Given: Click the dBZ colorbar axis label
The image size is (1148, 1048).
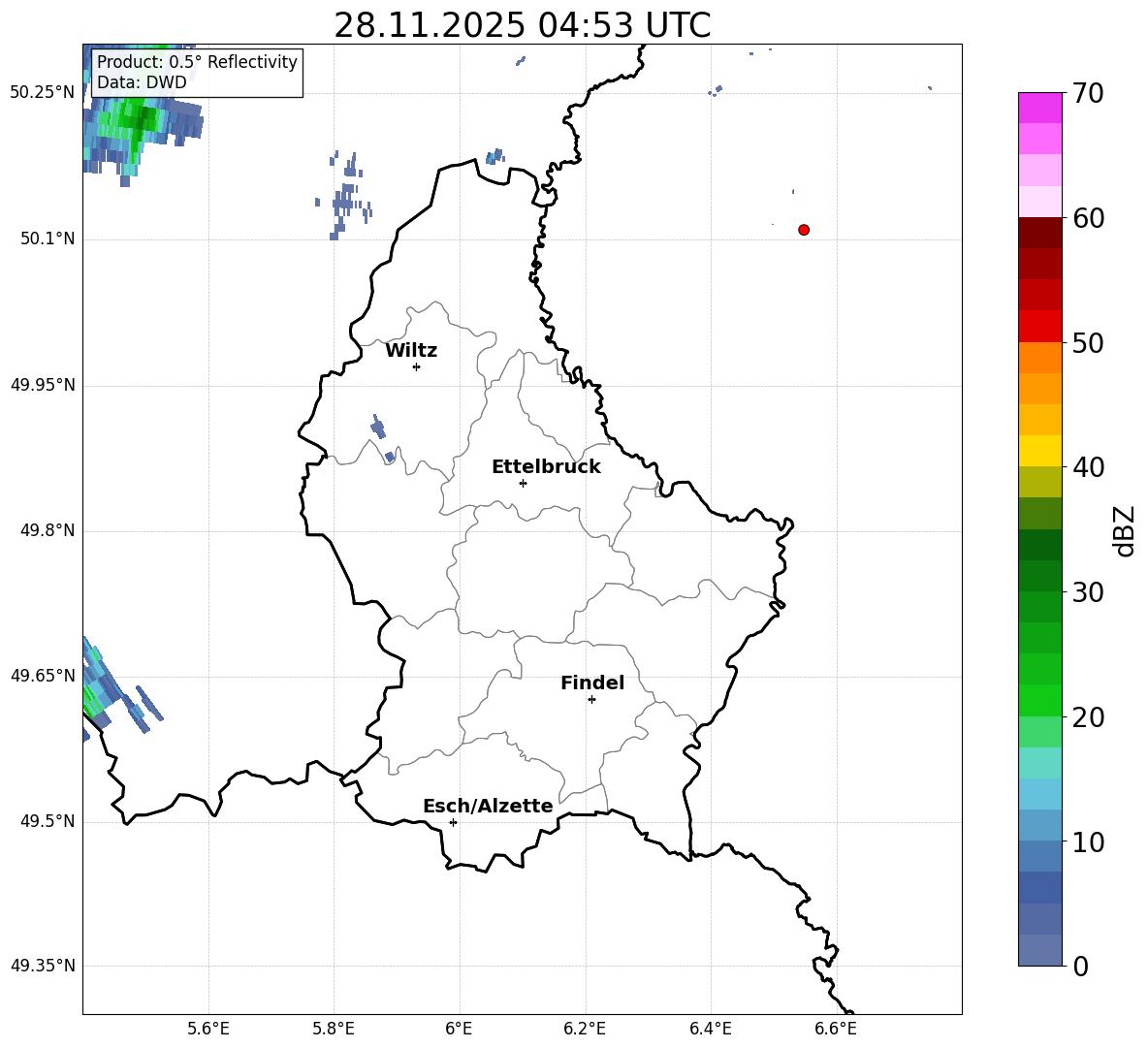Looking at the screenshot, I should [1123, 530].
